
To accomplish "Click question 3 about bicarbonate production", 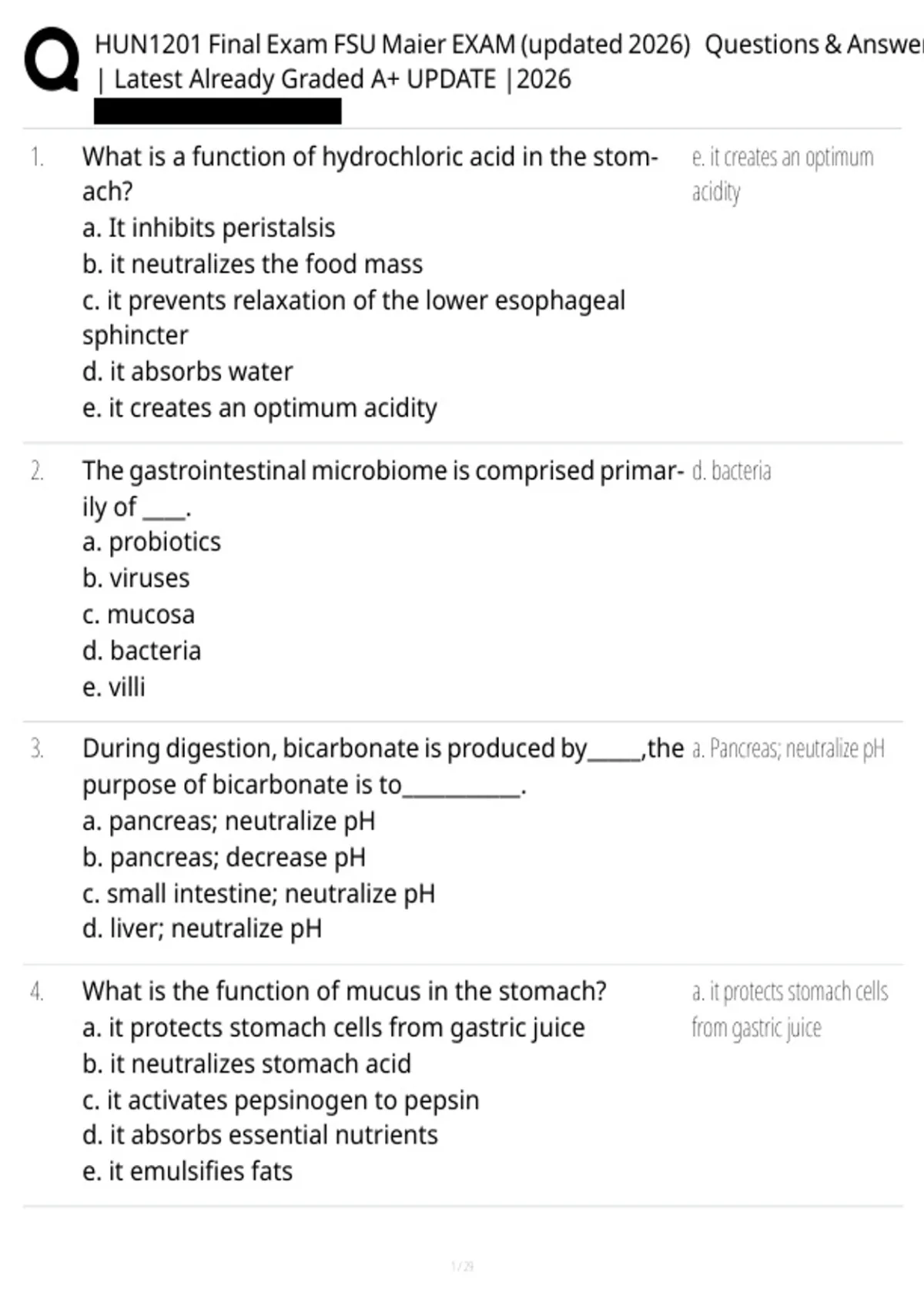I will (x=383, y=766).
